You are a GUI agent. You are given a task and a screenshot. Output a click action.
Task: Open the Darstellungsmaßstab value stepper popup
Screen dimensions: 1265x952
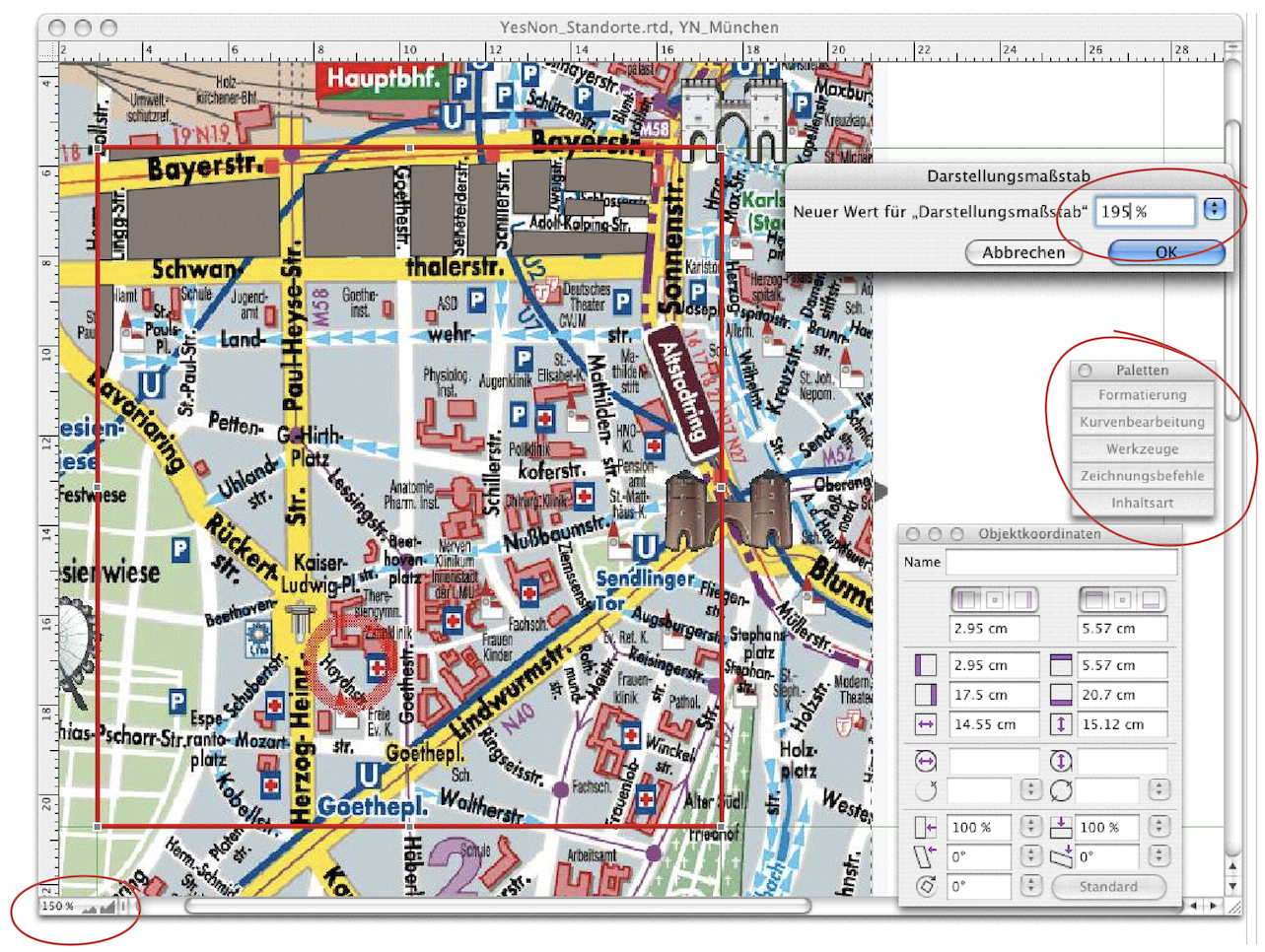pyautogui.click(x=1215, y=210)
